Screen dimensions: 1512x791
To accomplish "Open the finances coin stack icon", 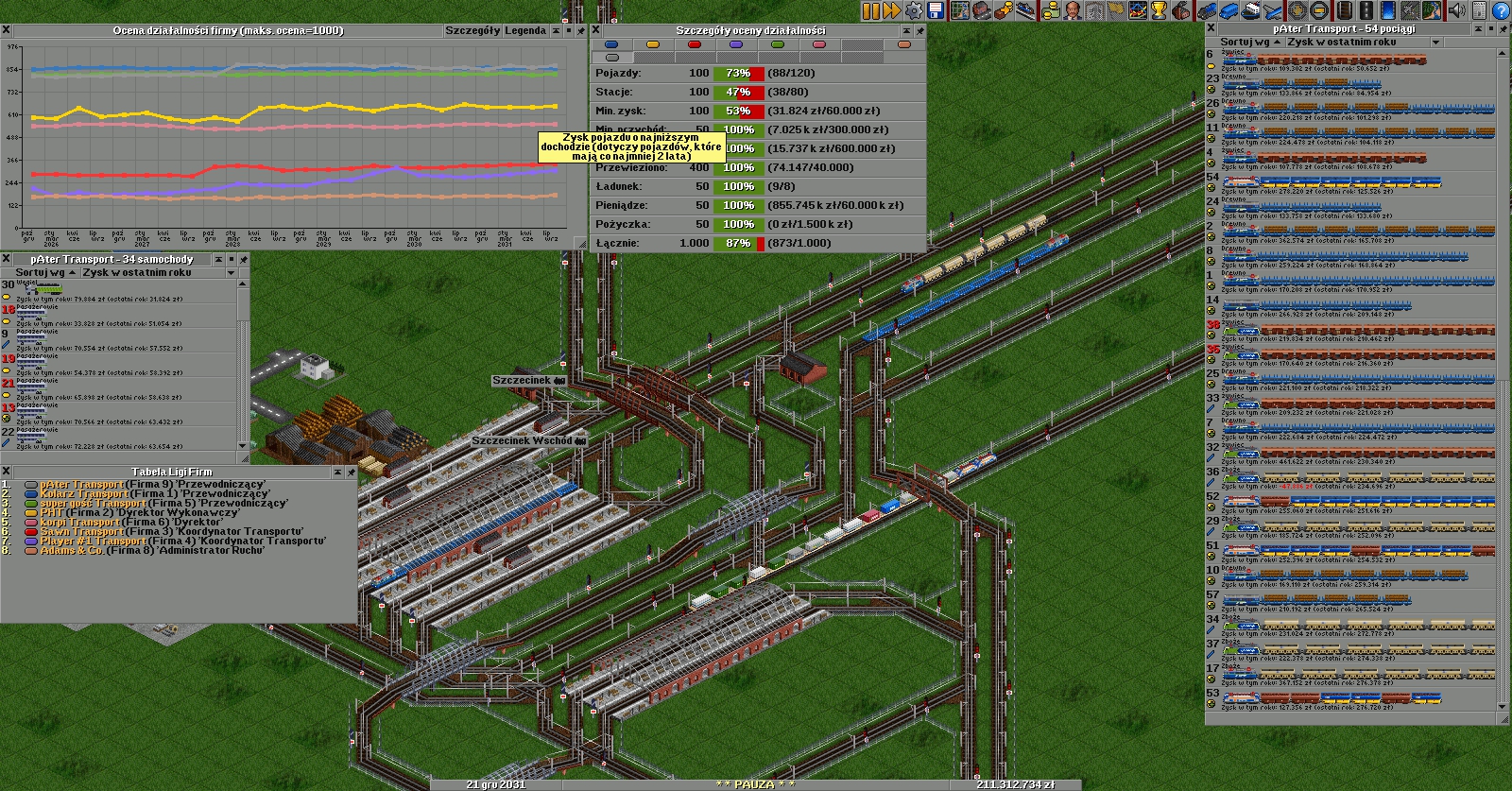I will point(1050,10).
